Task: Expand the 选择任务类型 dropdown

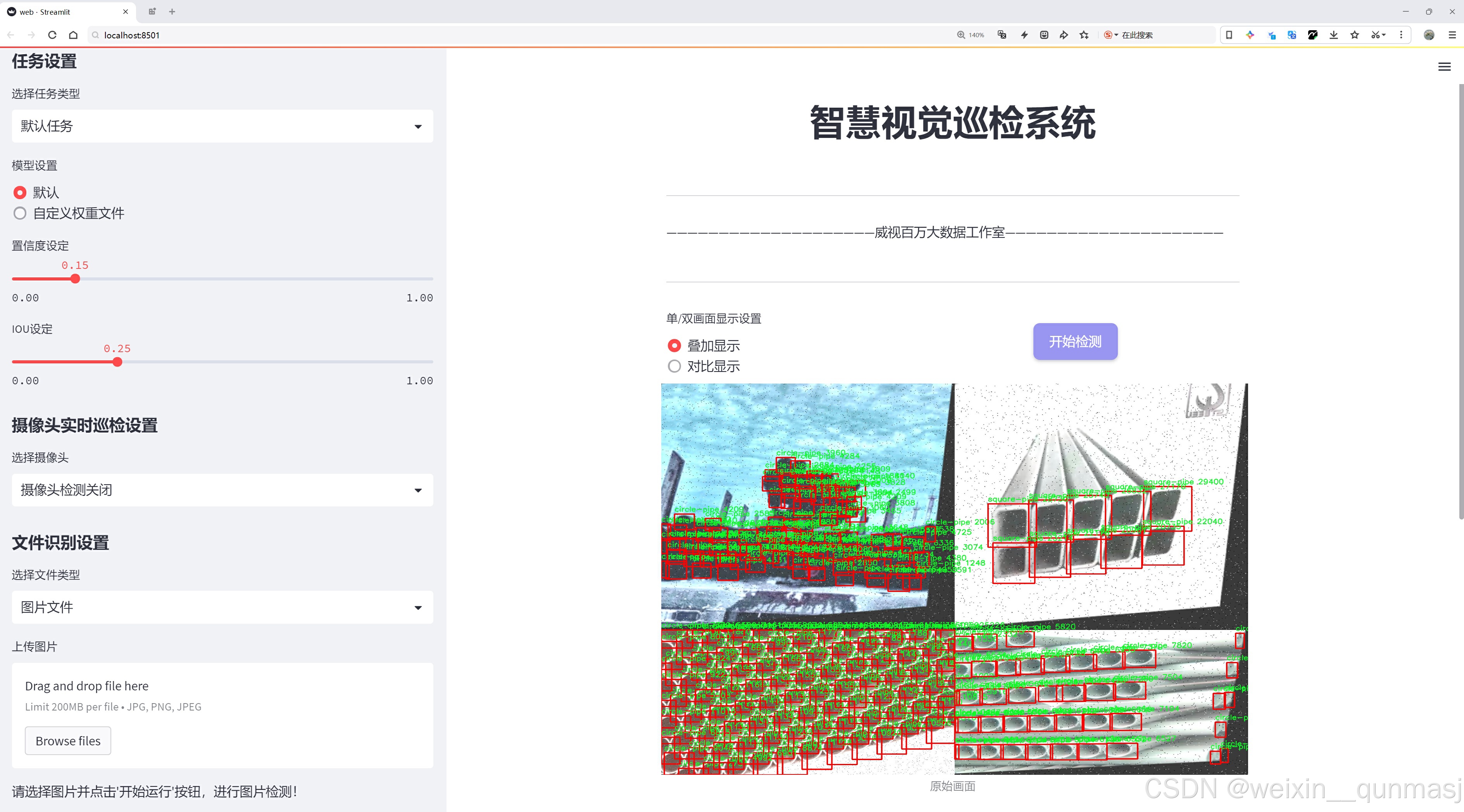Action: pos(222,126)
